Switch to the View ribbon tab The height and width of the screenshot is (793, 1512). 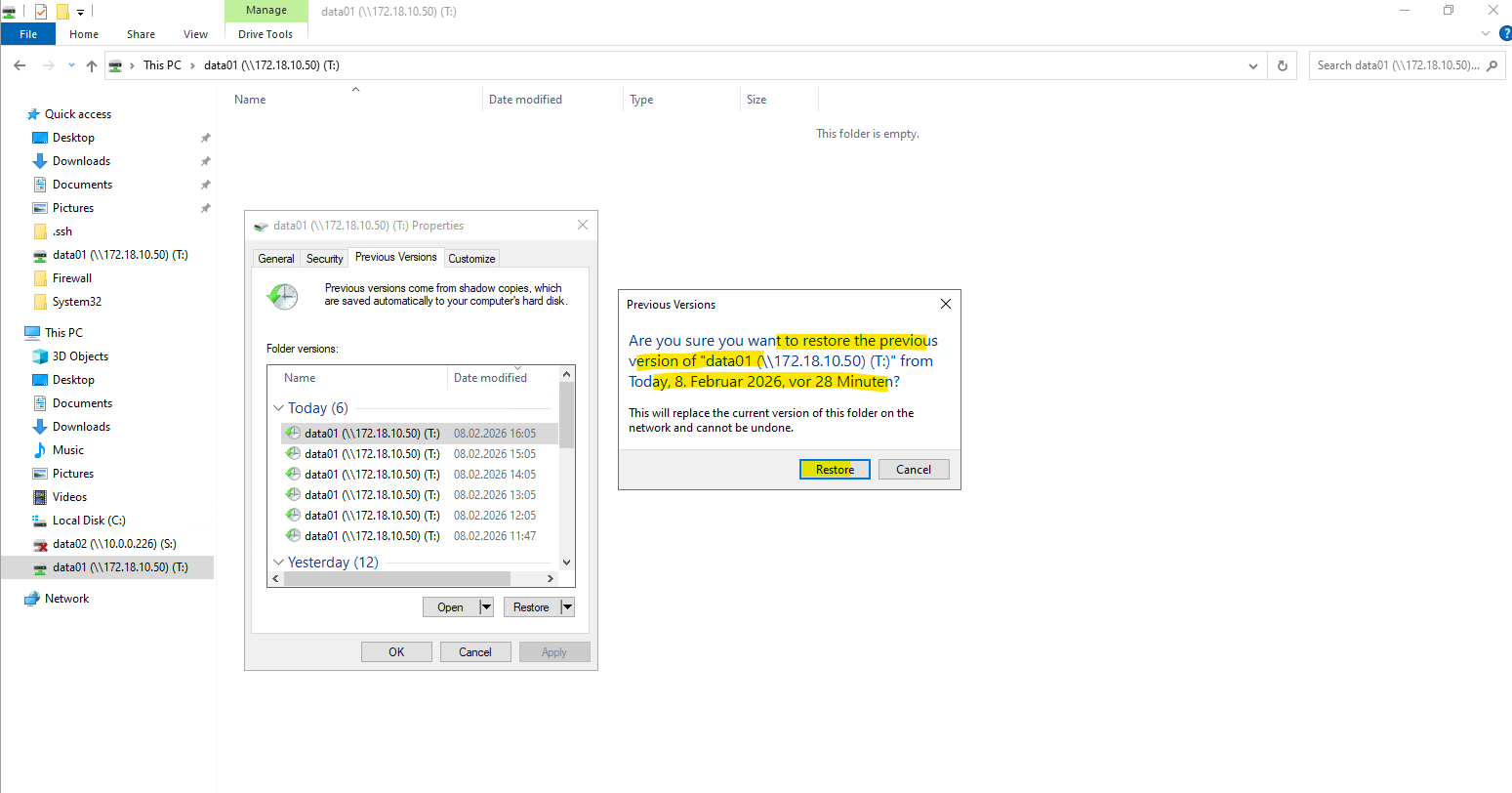pyautogui.click(x=195, y=34)
